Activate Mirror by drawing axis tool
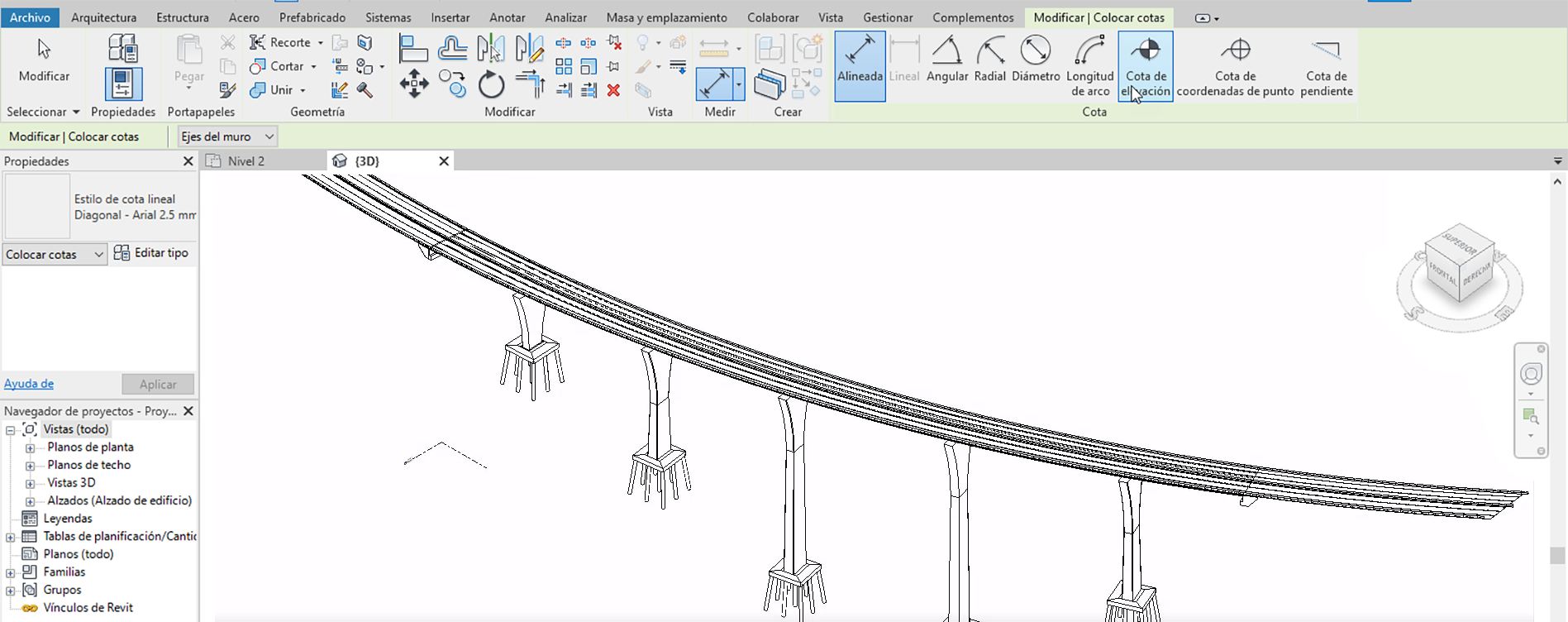The height and width of the screenshot is (622, 1568). tap(529, 49)
